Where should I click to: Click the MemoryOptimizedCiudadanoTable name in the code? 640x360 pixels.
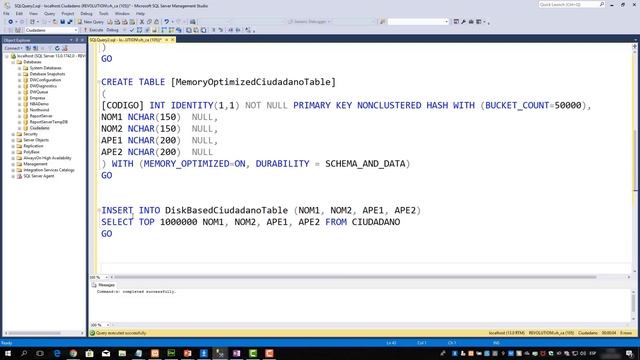click(253, 82)
